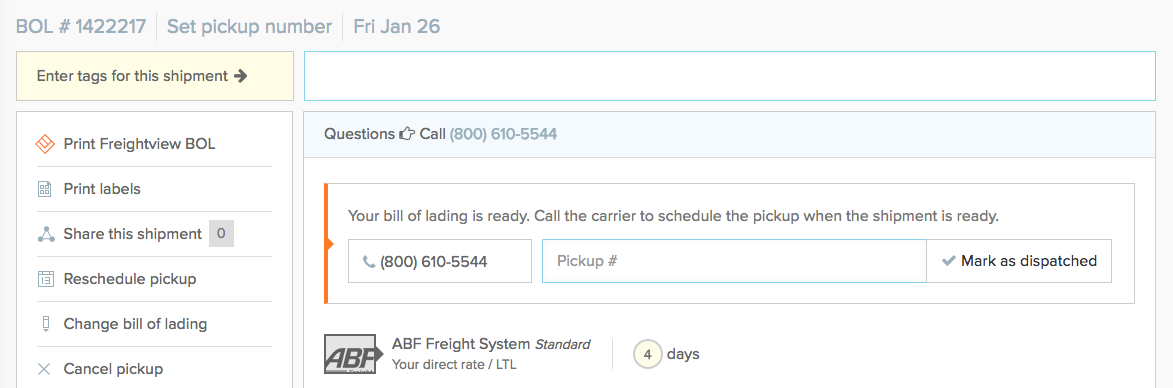Click the checkmark icon beside Mark as dispatched
The width and height of the screenshot is (1173, 388).
click(949, 261)
